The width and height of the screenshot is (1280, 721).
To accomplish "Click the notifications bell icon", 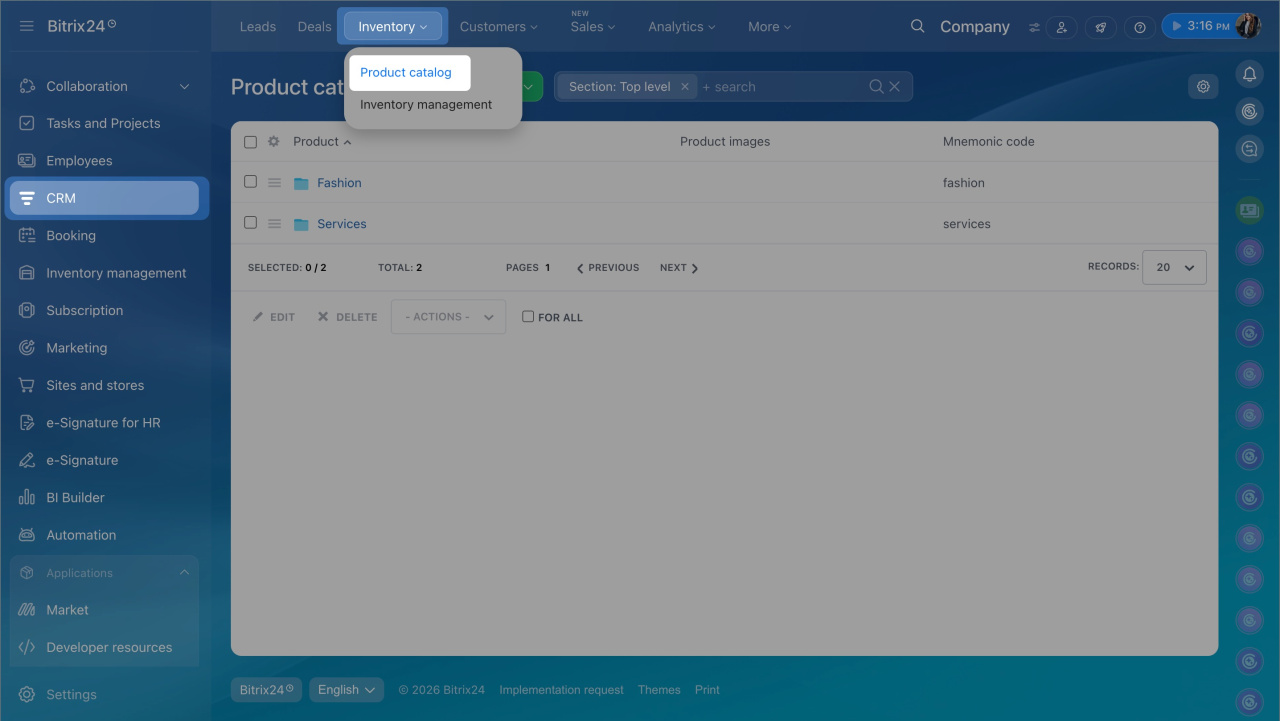I will click(x=1248, y=74).
